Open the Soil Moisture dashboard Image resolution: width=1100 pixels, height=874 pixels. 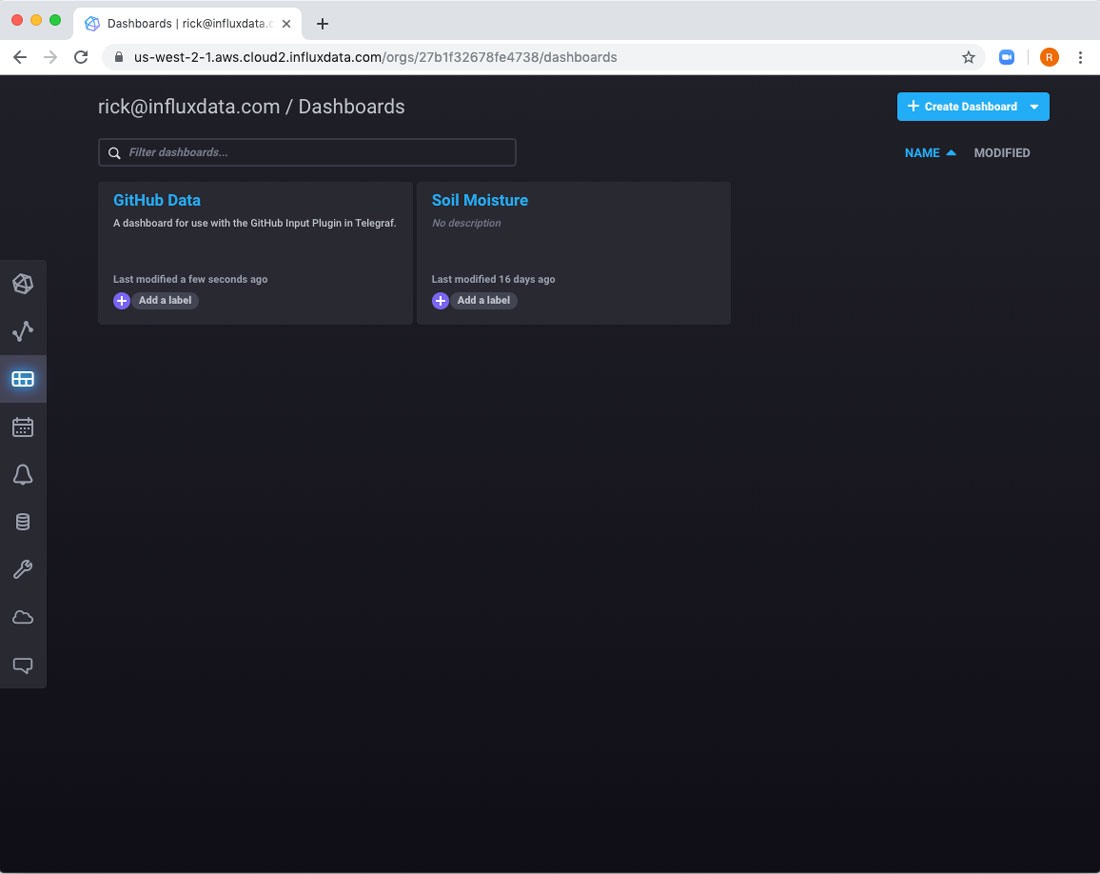pyautogui.click(x=479, y=200)
